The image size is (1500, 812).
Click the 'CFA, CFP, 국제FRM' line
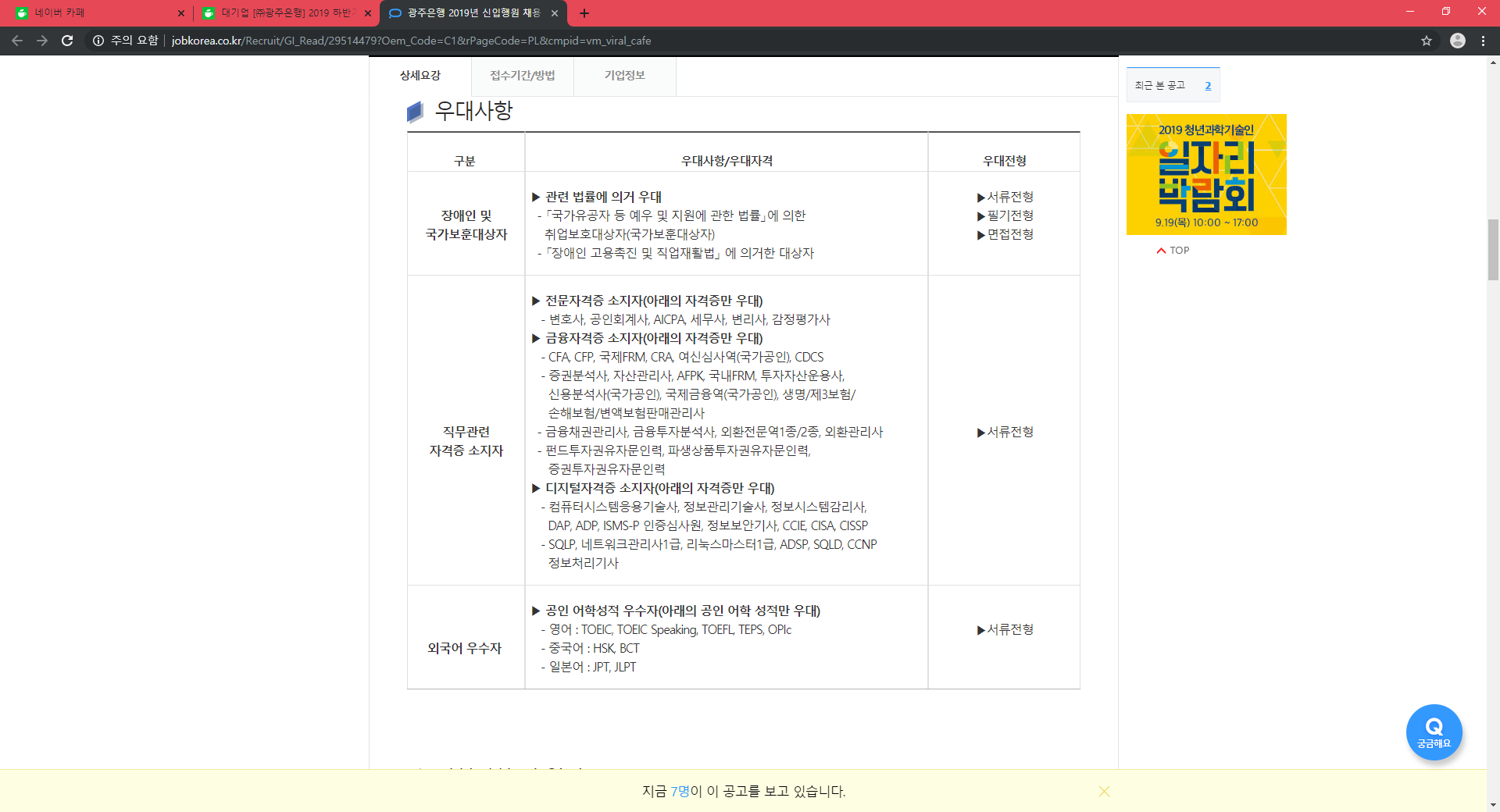(682, 357)
